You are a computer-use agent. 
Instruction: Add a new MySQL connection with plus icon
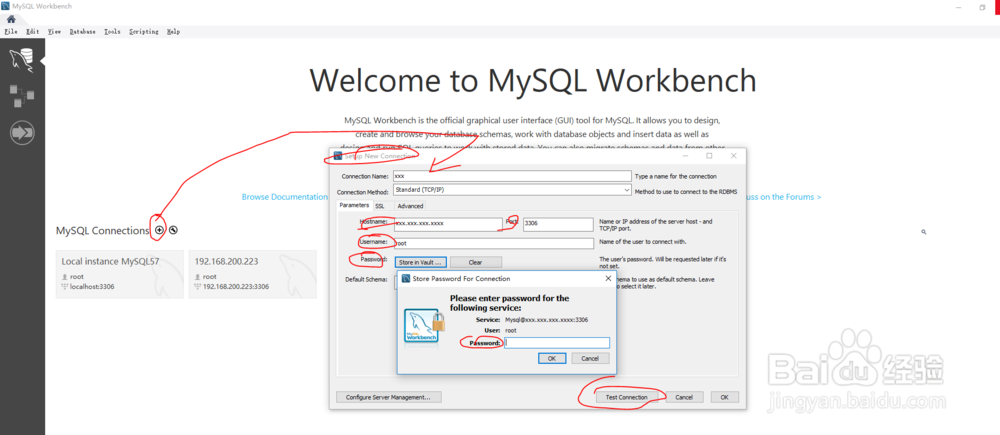(x=159, y=230)
